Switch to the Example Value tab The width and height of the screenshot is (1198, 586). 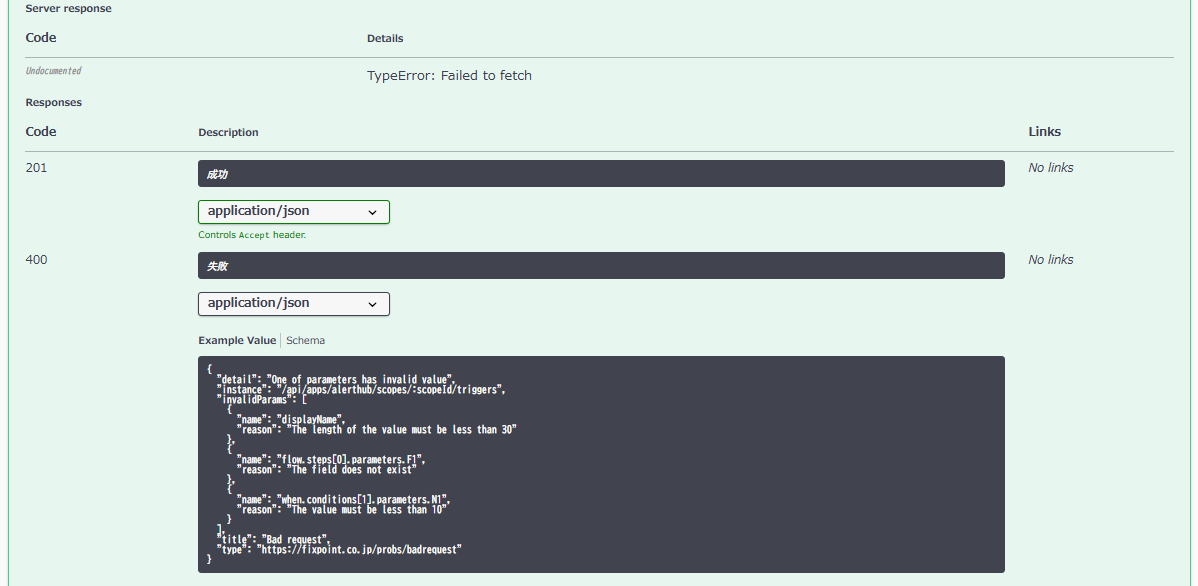coord(237,341)
